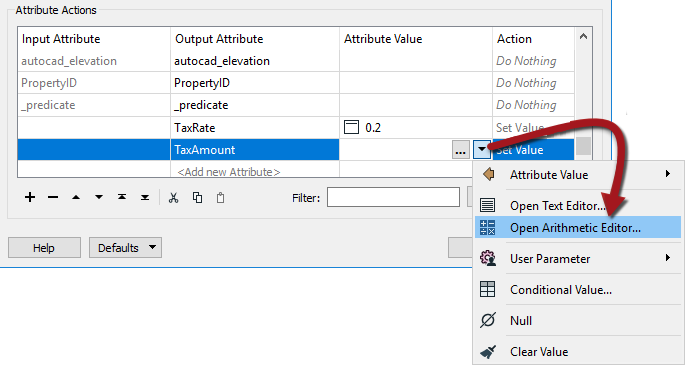Set value to Null from menu
The image size is (685, 365).
(578, 321)
